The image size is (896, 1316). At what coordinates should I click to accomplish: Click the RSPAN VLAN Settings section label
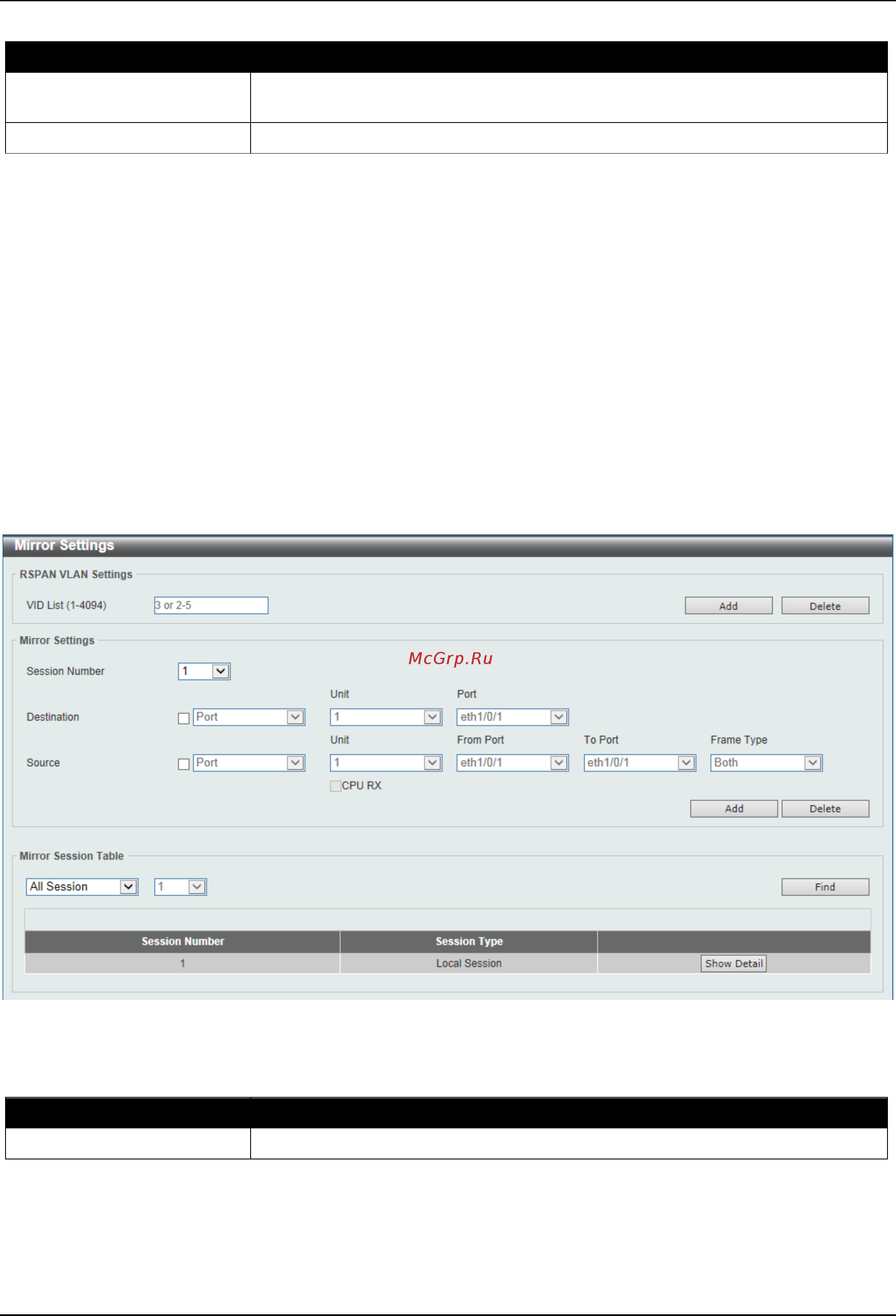click(x=76, y=574)
